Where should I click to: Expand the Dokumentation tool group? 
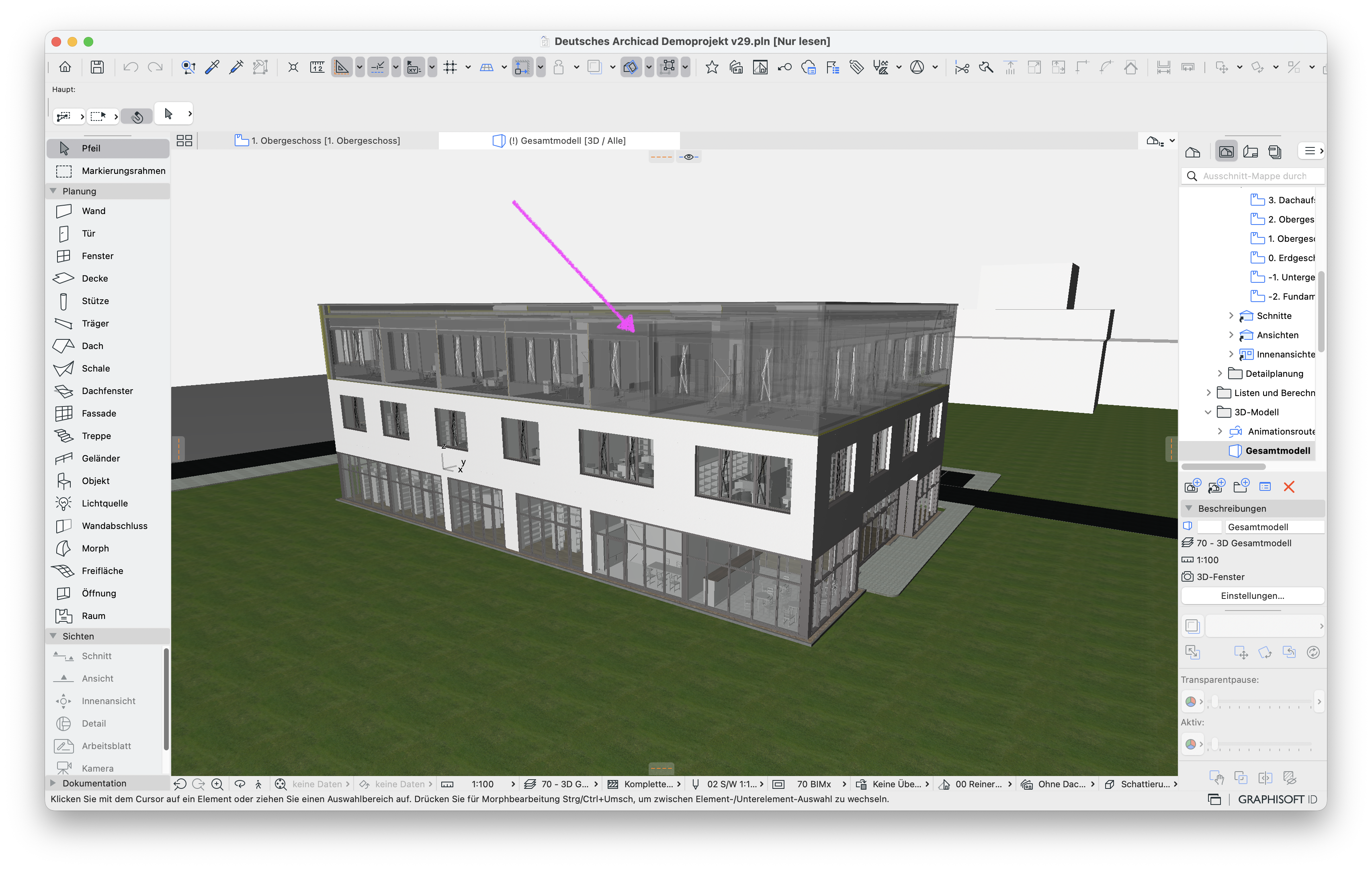(x=53, y=783)
